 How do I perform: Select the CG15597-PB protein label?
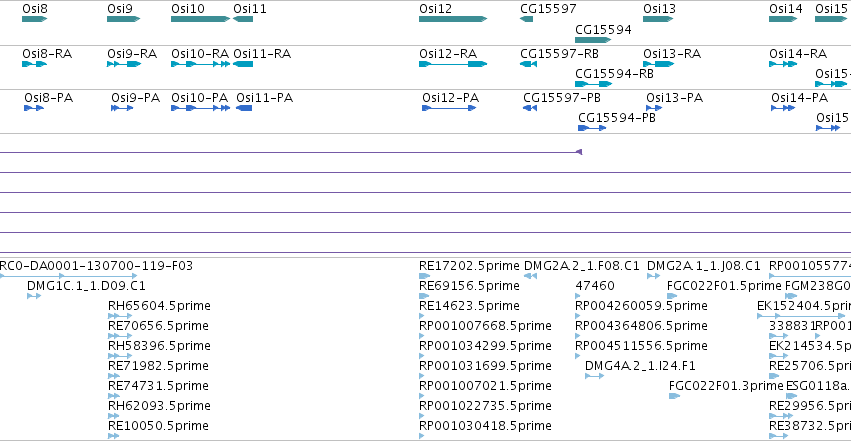click(562, 98)
